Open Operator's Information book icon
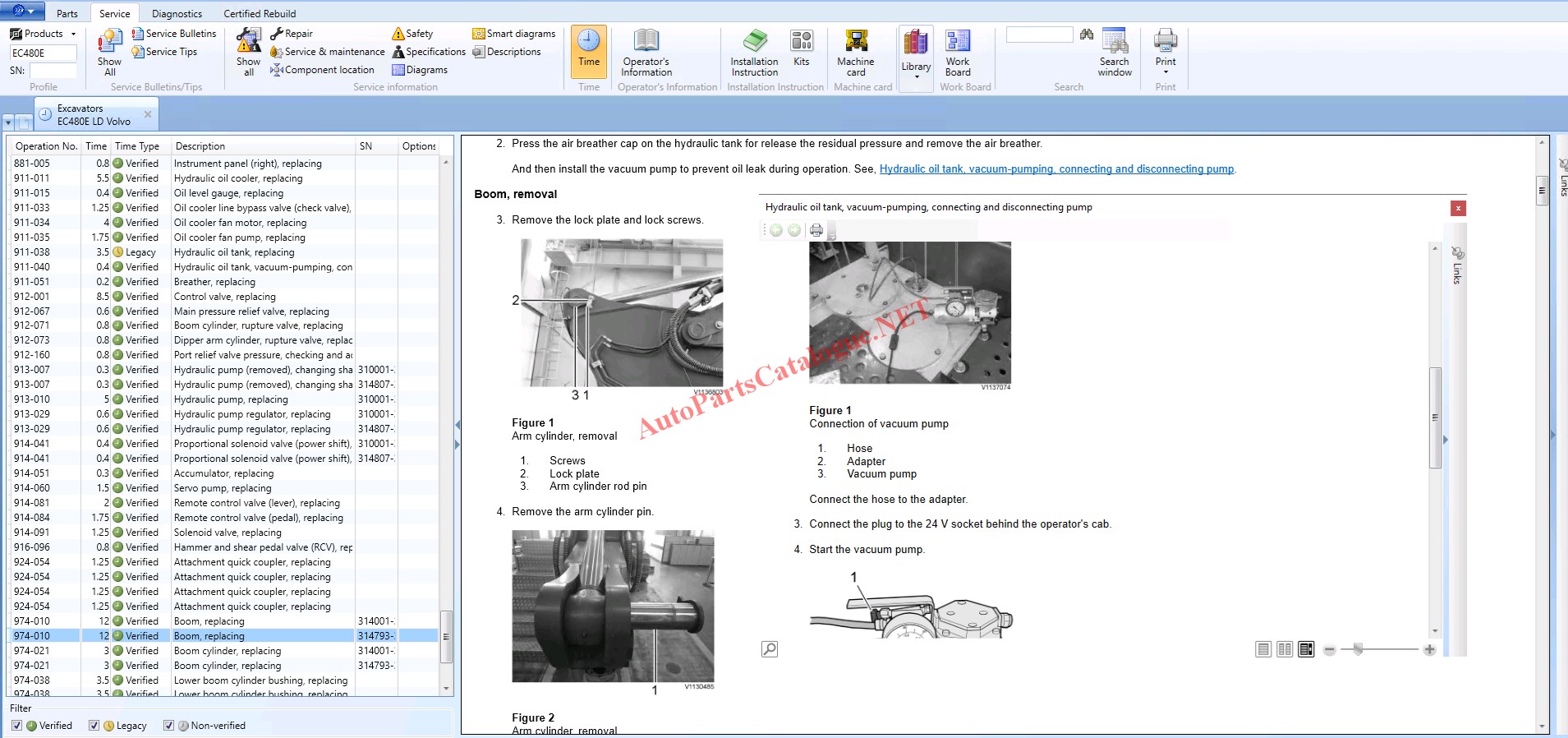 coord(646,42)
